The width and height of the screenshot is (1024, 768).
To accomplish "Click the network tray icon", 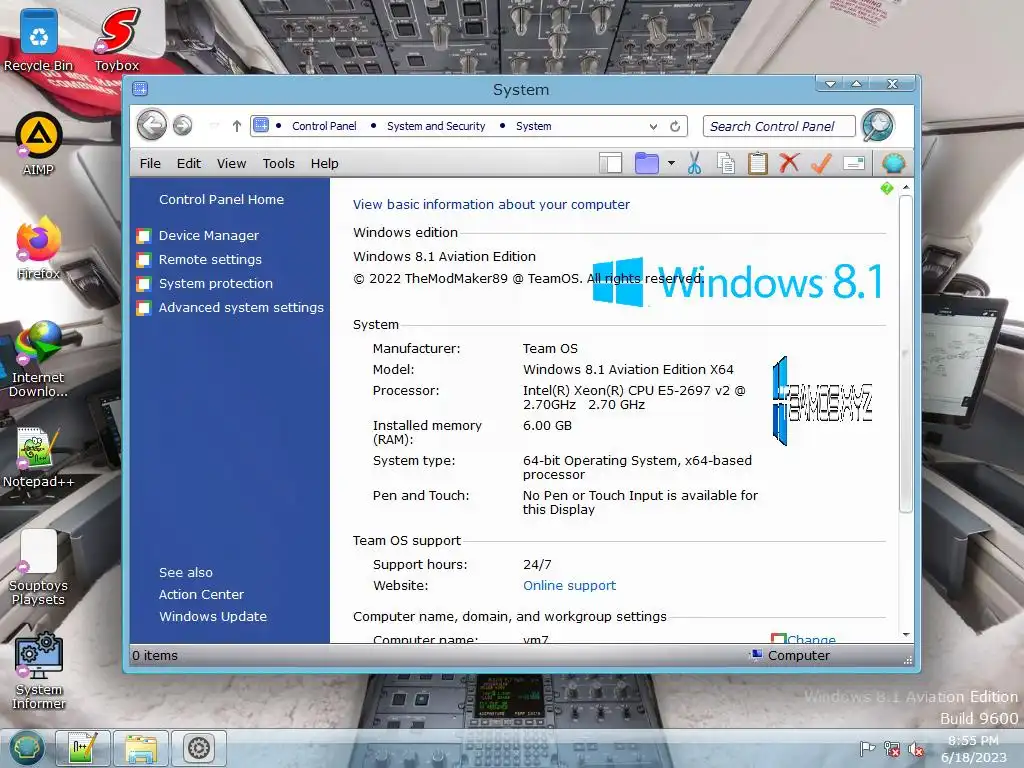I will (x=891, y=748).
